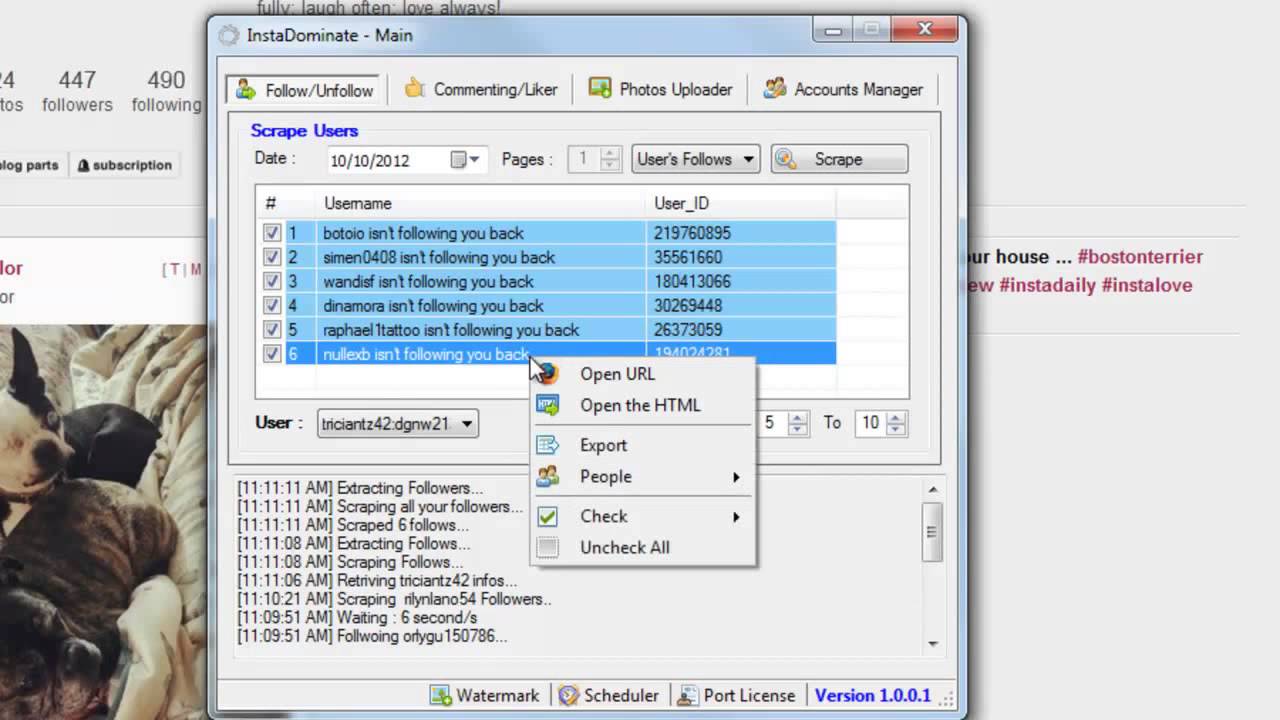Click the Scrape button
Screen dimensions: 1280x720
839,159
